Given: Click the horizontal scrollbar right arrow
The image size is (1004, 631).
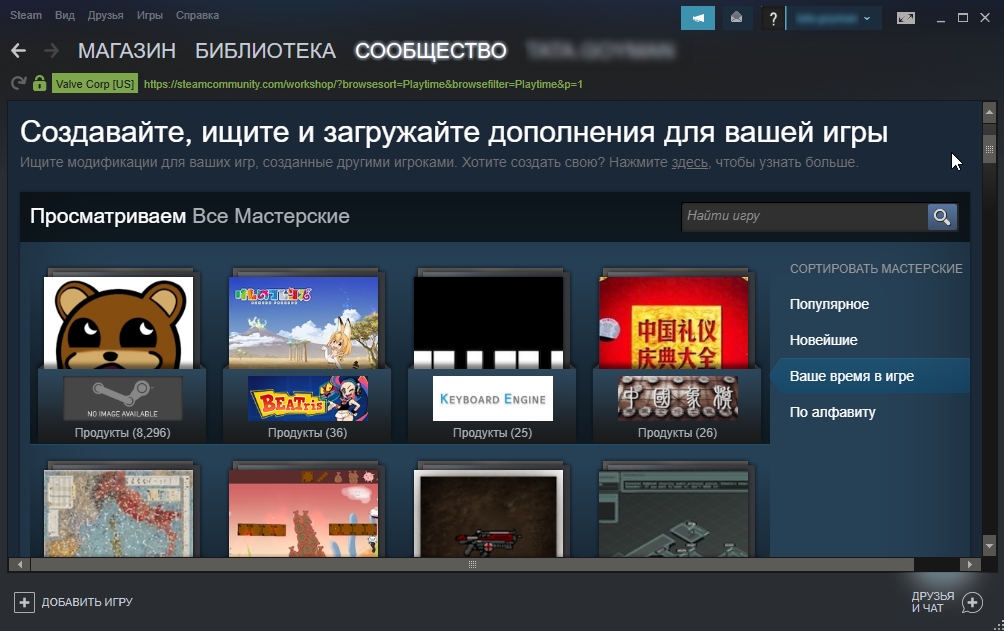Looking at the screenshot, I should (969, 564).
